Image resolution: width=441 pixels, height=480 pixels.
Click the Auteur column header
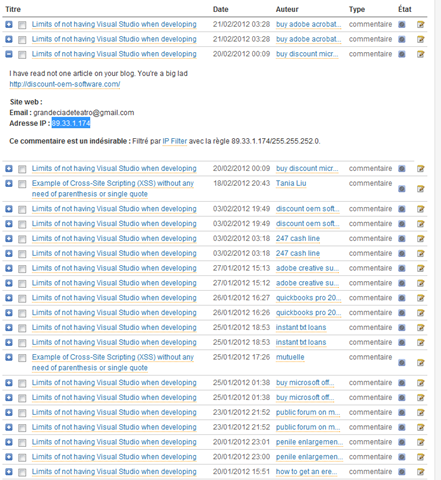click(287, 9)
